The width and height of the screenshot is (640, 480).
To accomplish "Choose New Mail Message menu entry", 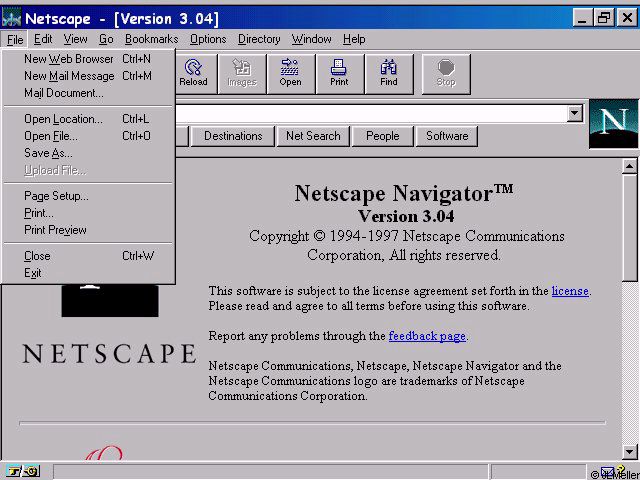I will (88, 76).
